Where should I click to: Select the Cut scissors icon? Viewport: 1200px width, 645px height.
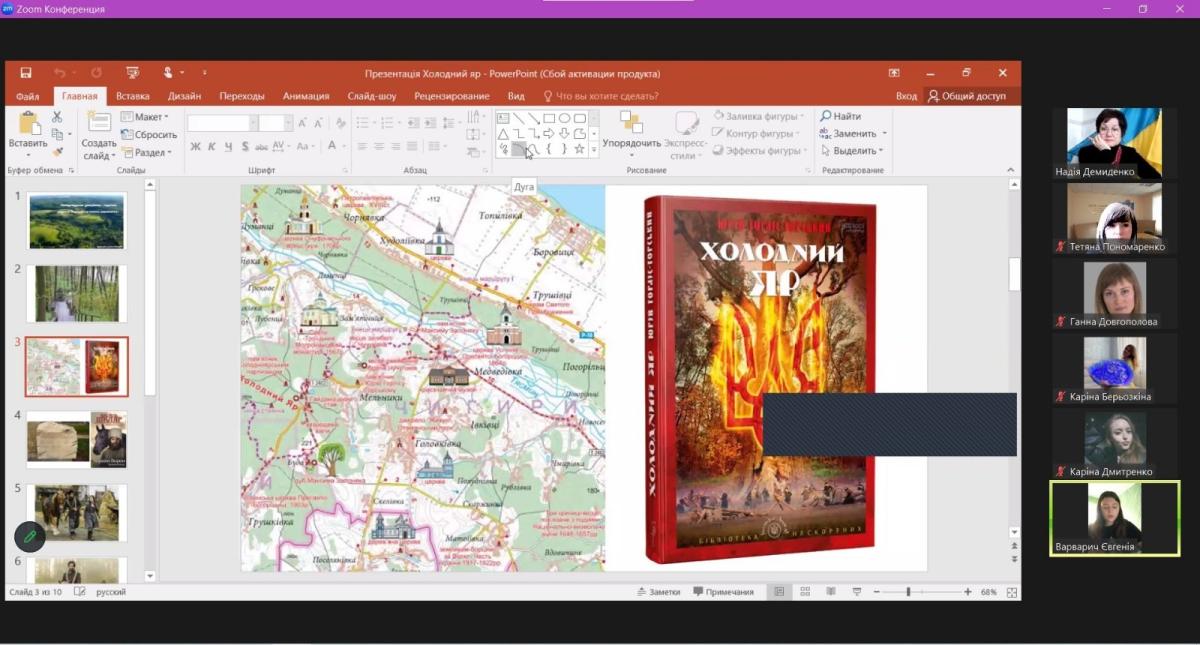click(x=57, y=118)
